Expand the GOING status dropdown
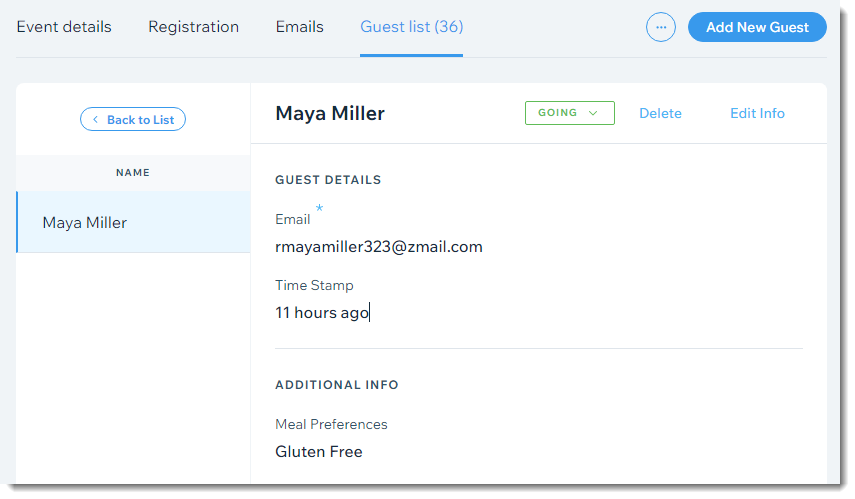855x499 pixels. coord(570,113)
